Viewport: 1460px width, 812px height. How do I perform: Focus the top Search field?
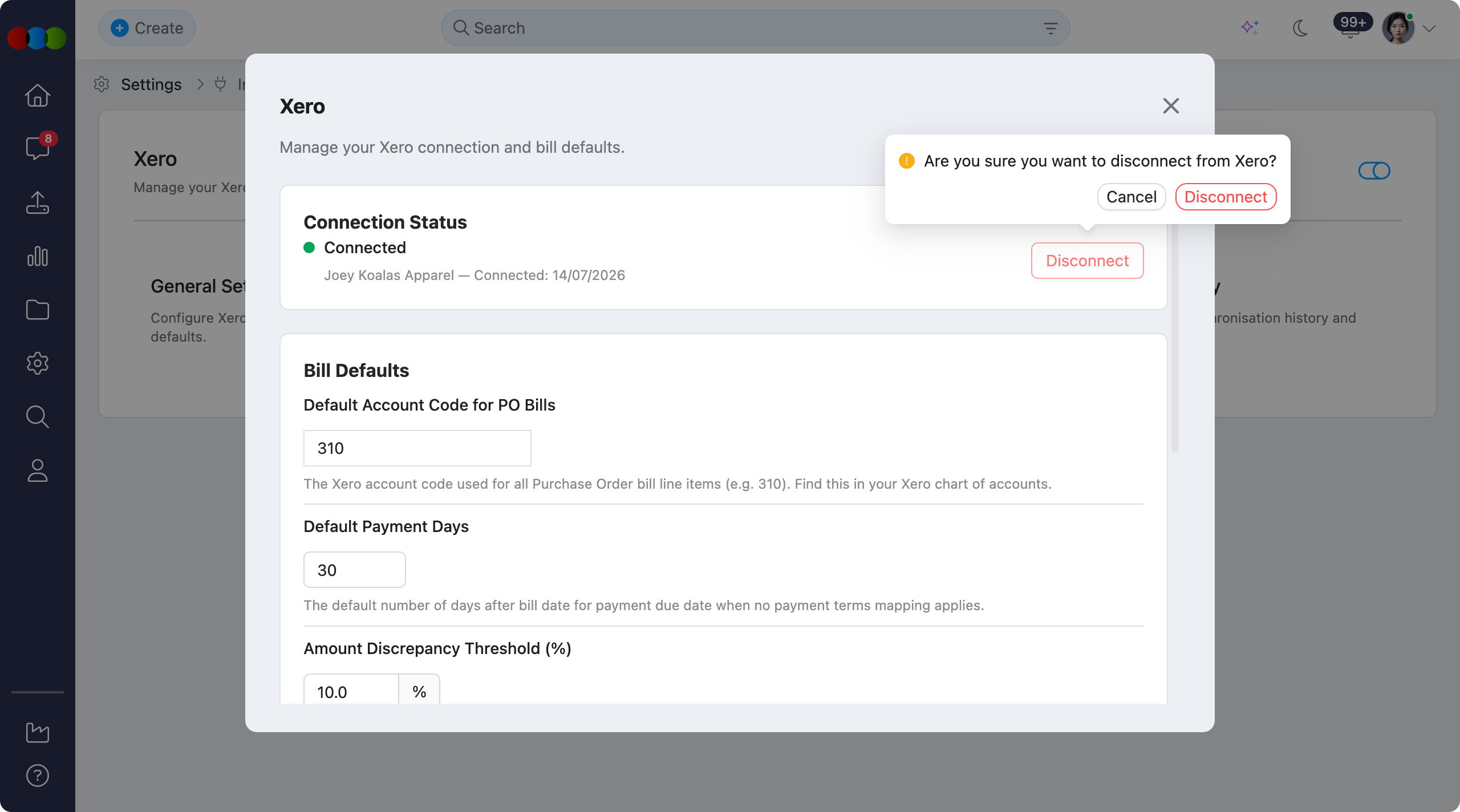(x=755, y=28)
